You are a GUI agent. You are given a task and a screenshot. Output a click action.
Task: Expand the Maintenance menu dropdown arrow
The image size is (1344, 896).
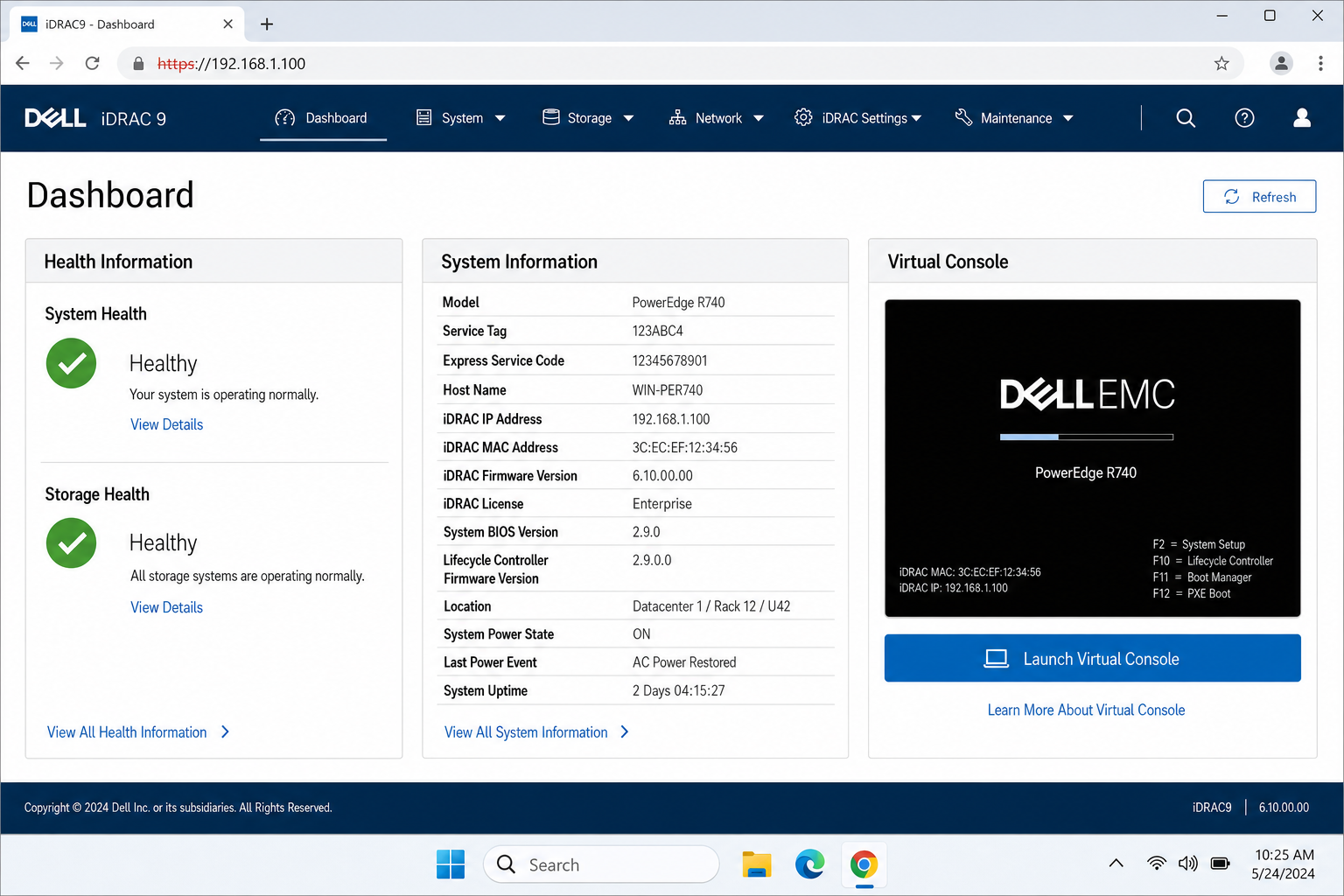[1068, 118]
